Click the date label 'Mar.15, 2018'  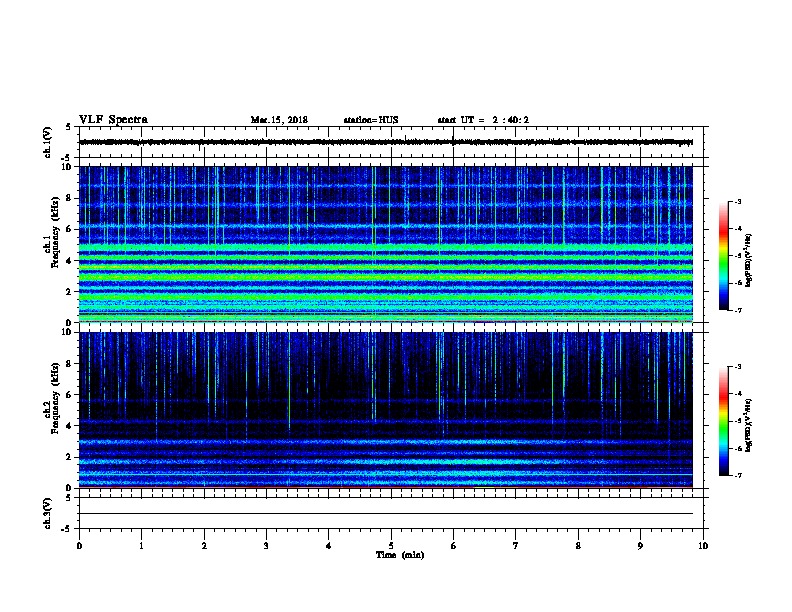pos(279,120)
